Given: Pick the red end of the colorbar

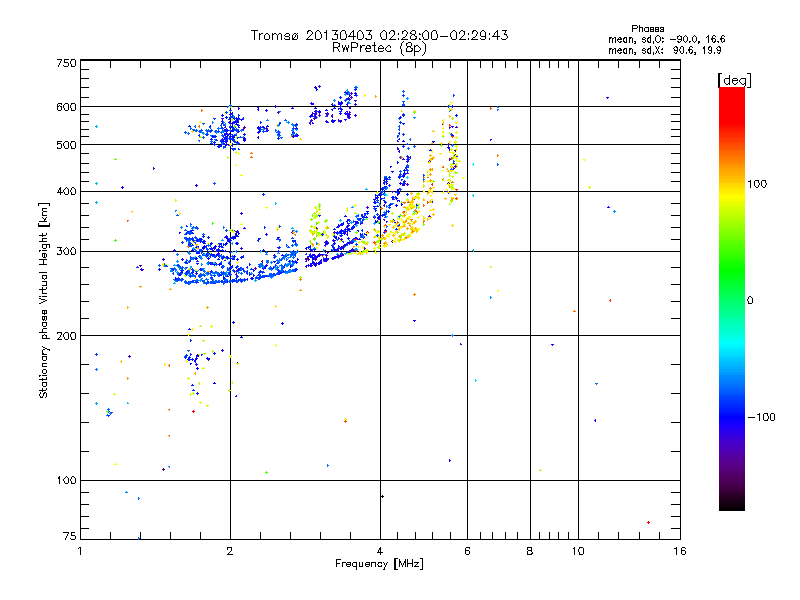Looking at the screenshot, I should coord(731,93).
